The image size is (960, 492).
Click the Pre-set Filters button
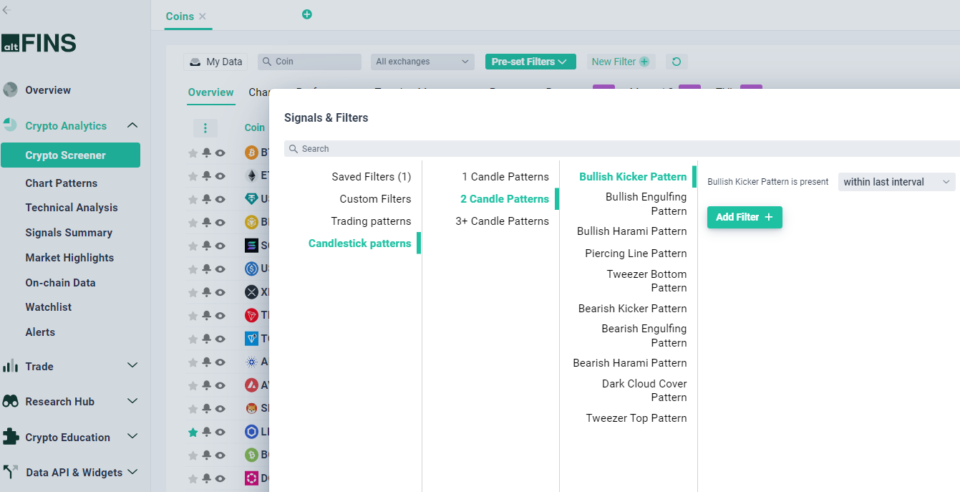[530, 62]
